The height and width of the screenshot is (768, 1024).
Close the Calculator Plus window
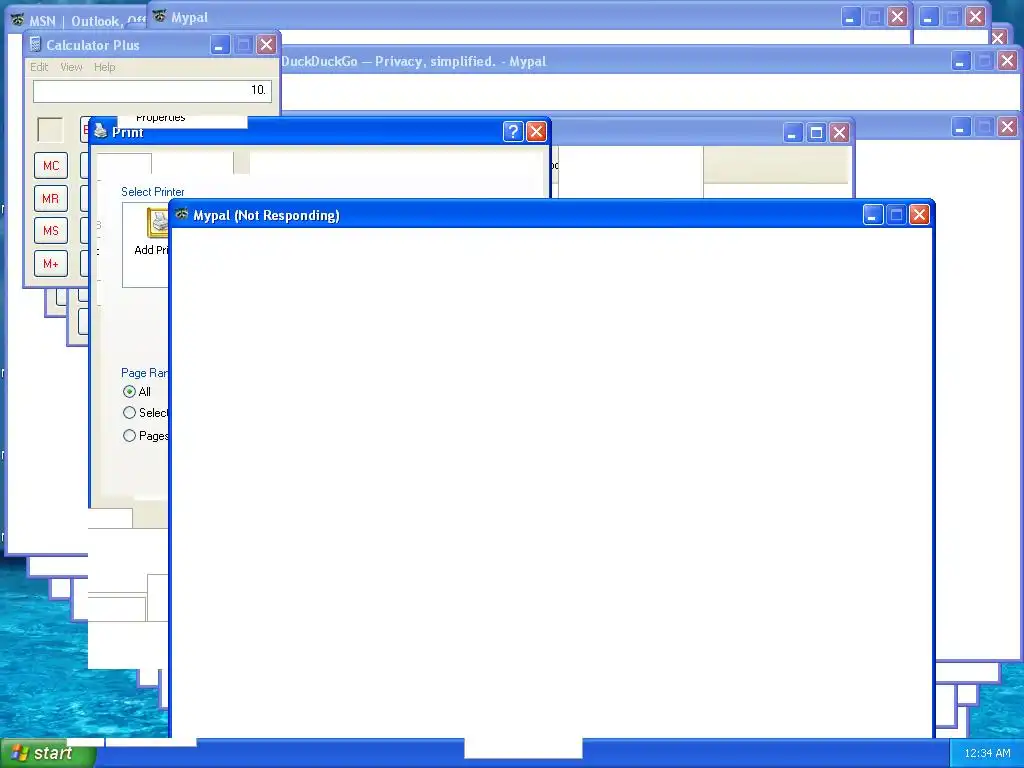[266, 44]
